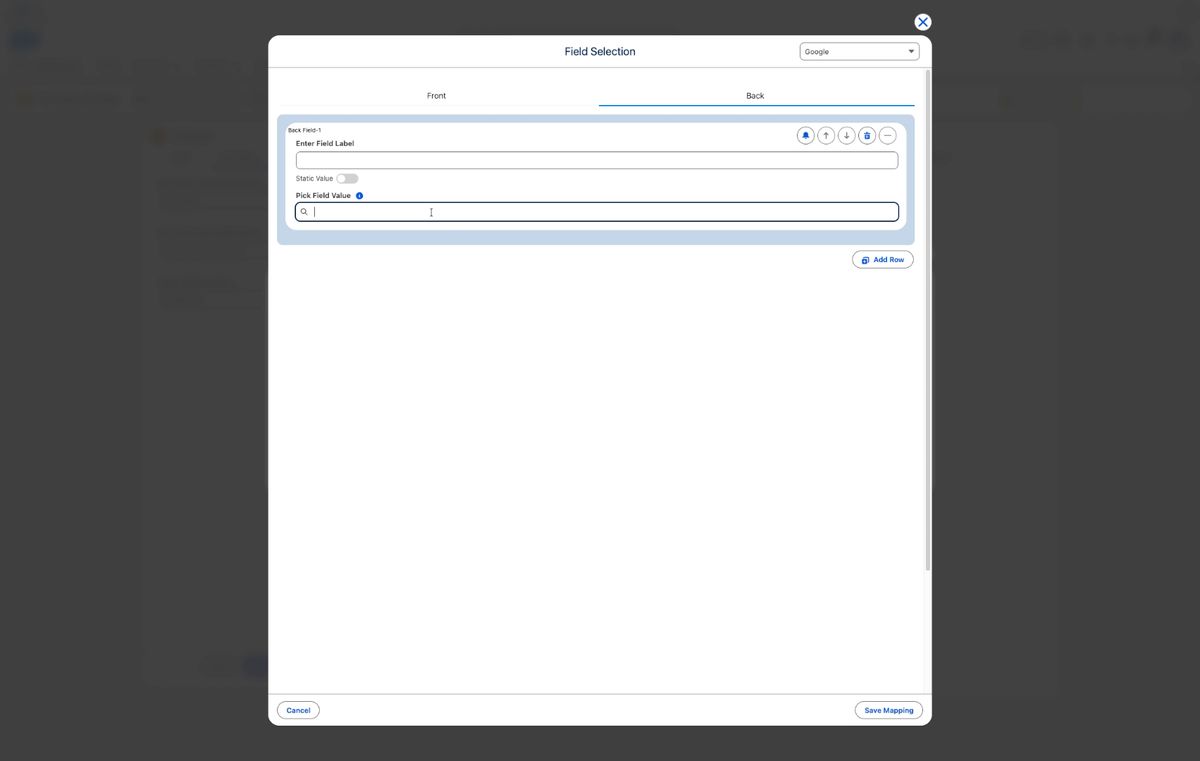Click the dialog's vertical scrollbar
The image size is (1200, 761).
928,320
